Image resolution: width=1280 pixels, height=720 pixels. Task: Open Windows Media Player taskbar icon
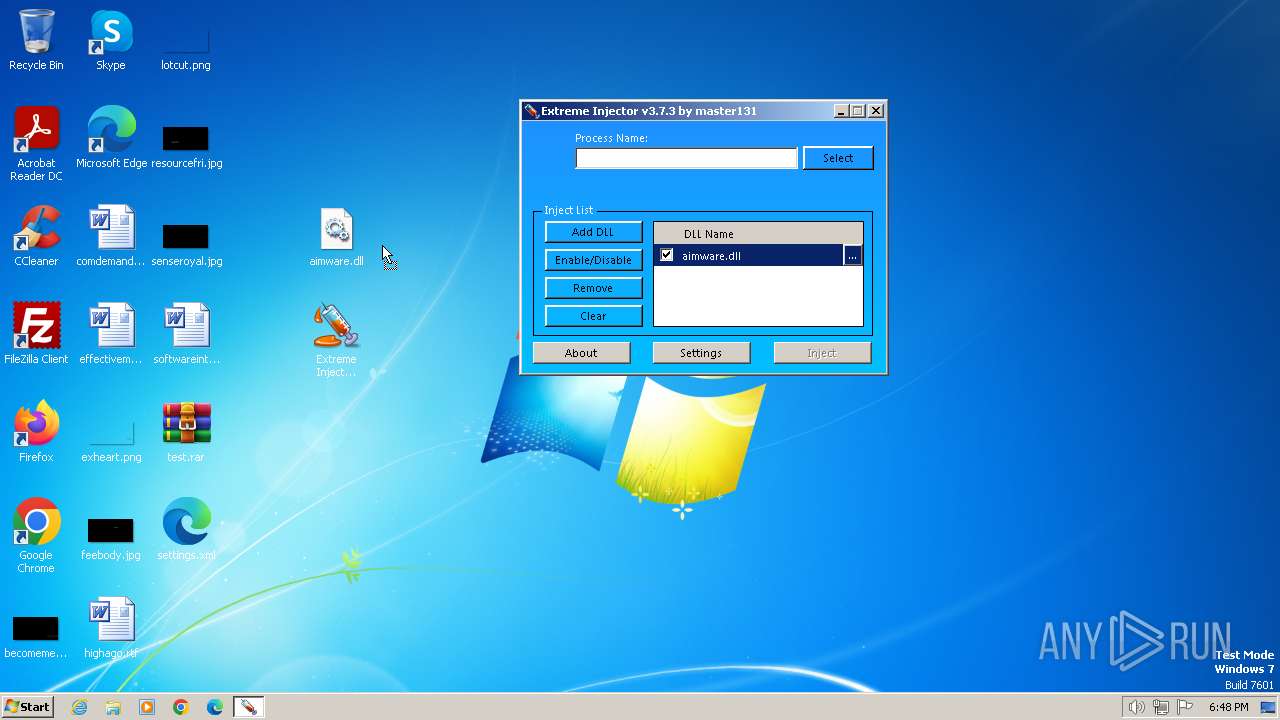click(x=147, y=707)
